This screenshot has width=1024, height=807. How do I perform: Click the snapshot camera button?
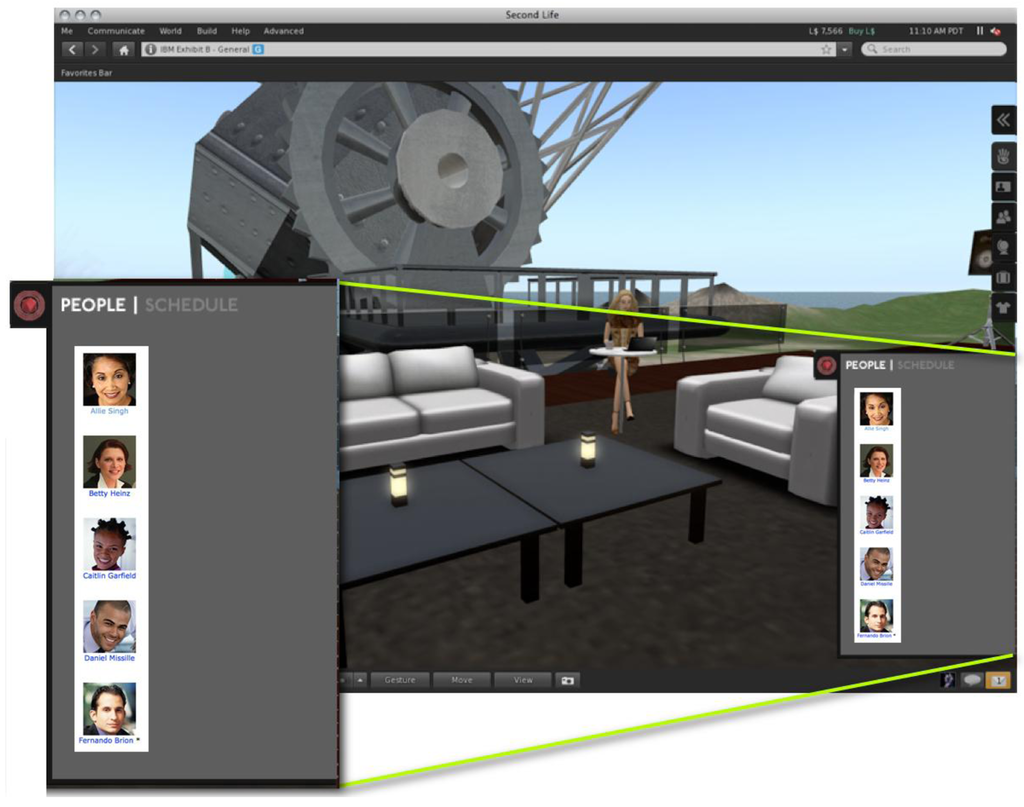[x=568, y=680]
